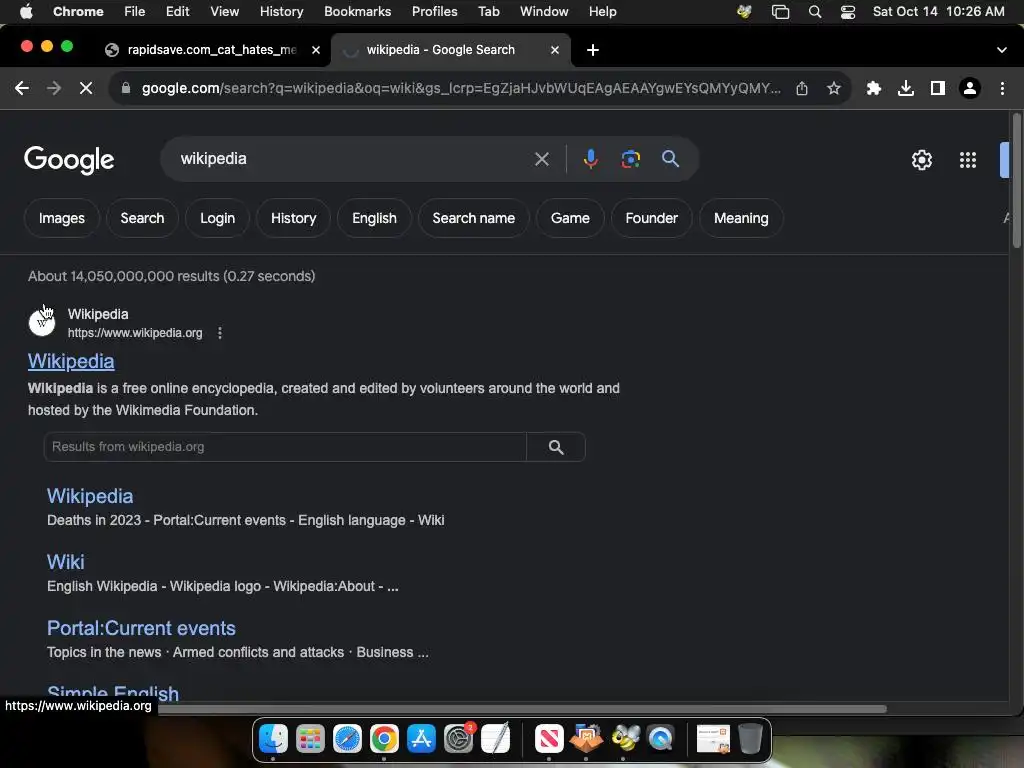Viewport: 1024px width, 768px height.
Task: Select the Images filter chip
Action: coord(61,218)
